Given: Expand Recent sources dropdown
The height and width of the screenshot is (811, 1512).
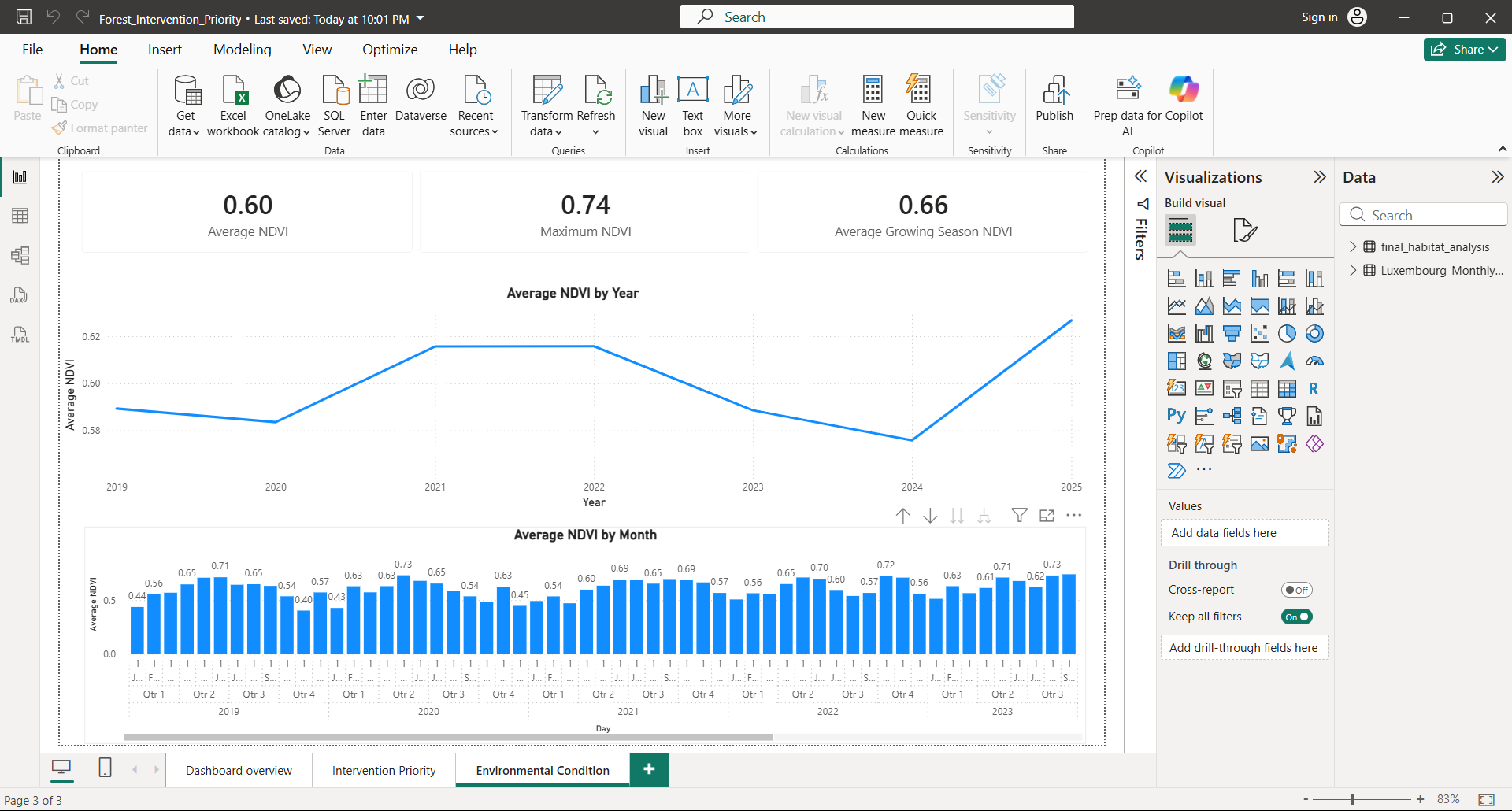Looking at the screenshot, I should [475, 106].
